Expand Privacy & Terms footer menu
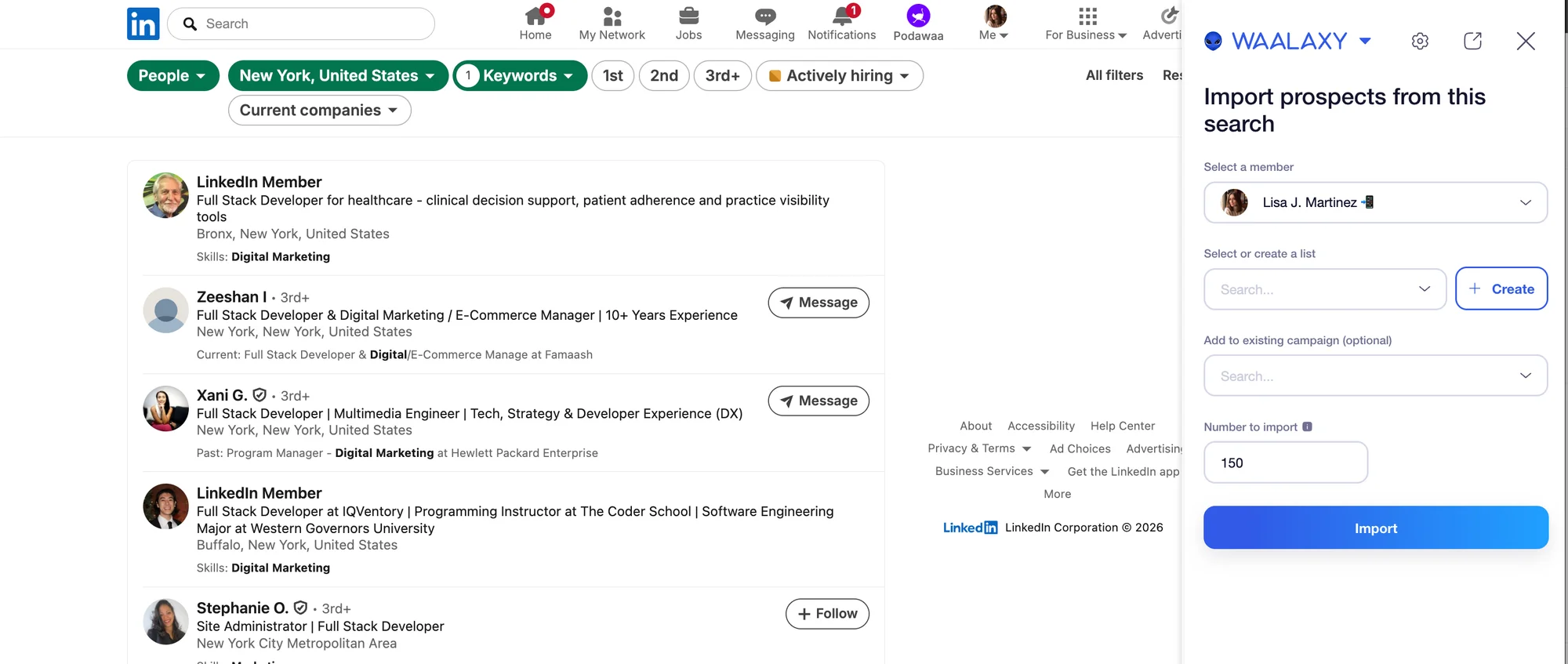This screenshot has height=664, width=1568. (x=979, y=448)
